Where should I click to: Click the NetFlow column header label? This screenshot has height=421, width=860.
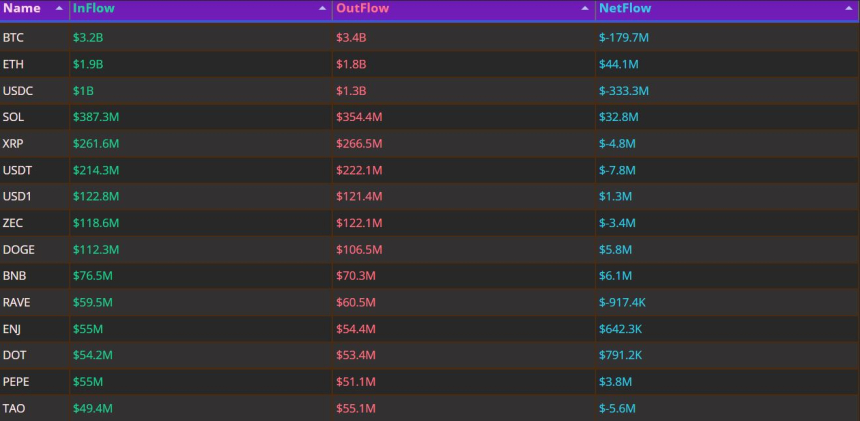click(x=625, y=8)
